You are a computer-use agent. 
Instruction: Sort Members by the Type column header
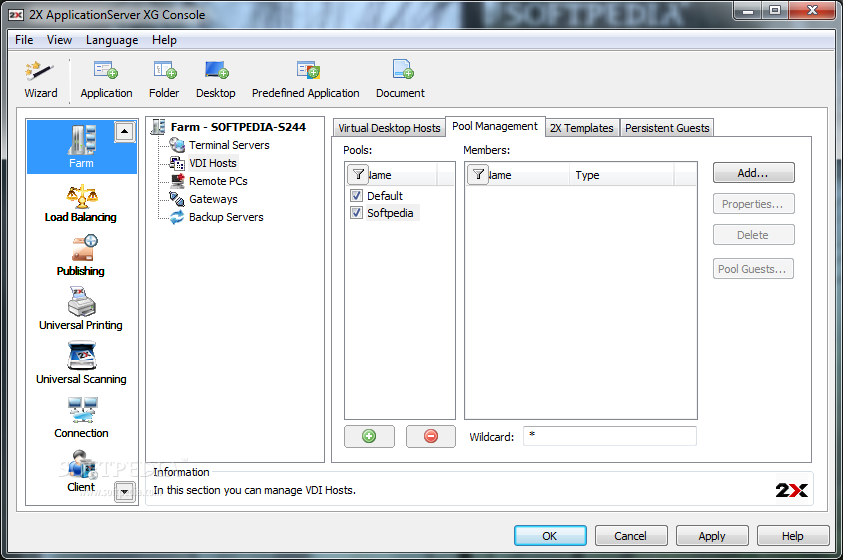pos(621,175)
